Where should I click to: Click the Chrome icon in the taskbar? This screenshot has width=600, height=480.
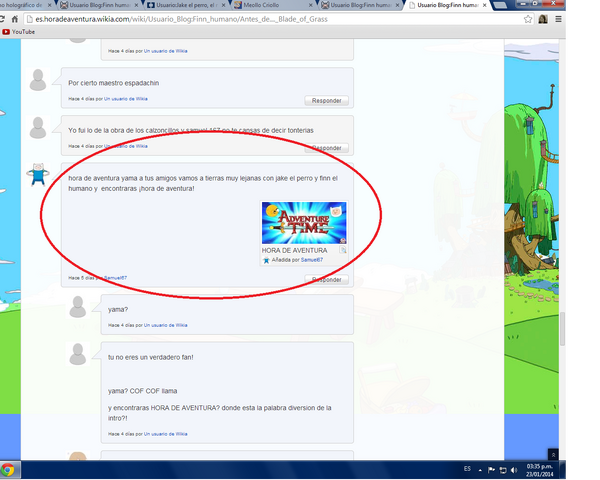coord(8,470)
